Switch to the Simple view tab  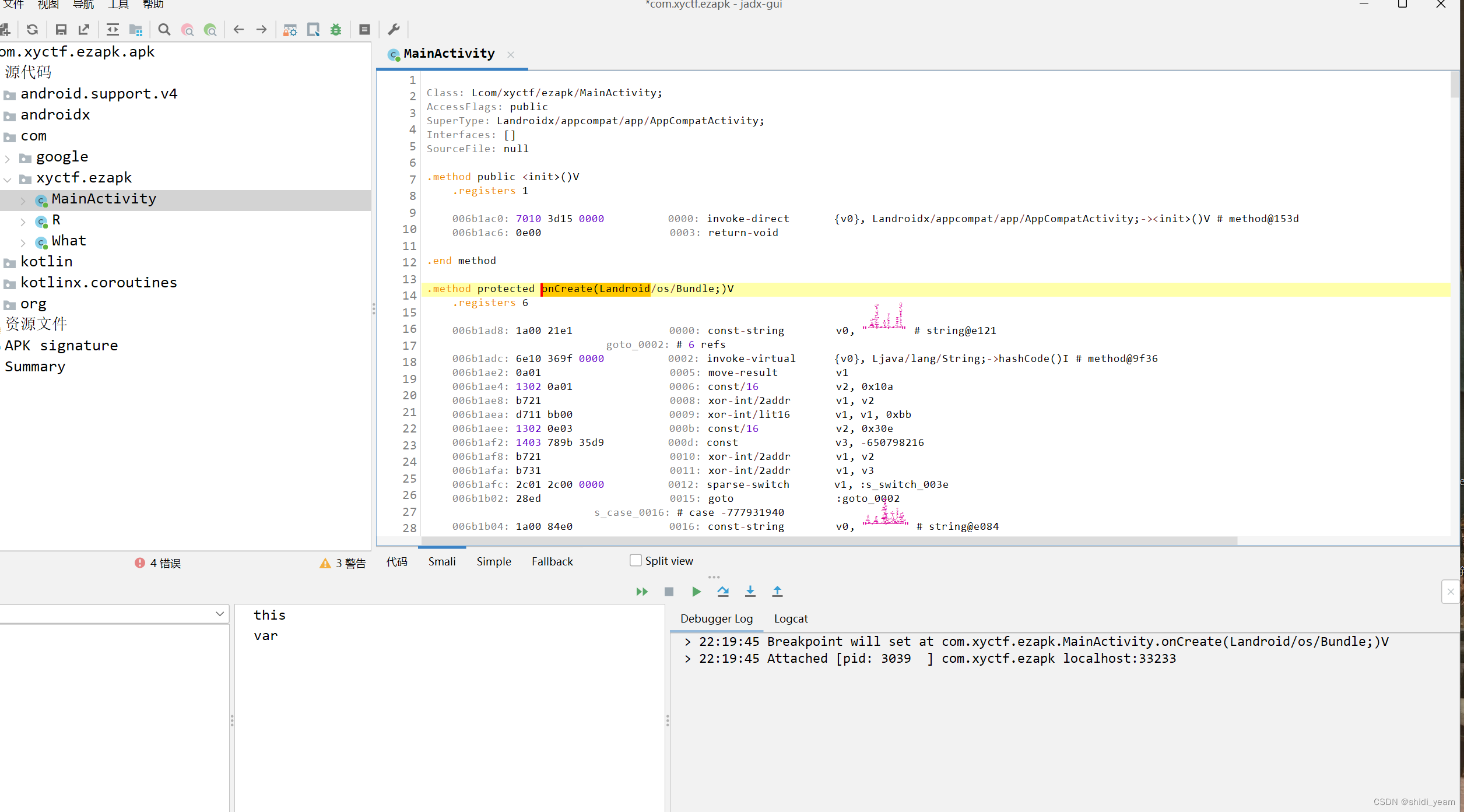(493, 561)
